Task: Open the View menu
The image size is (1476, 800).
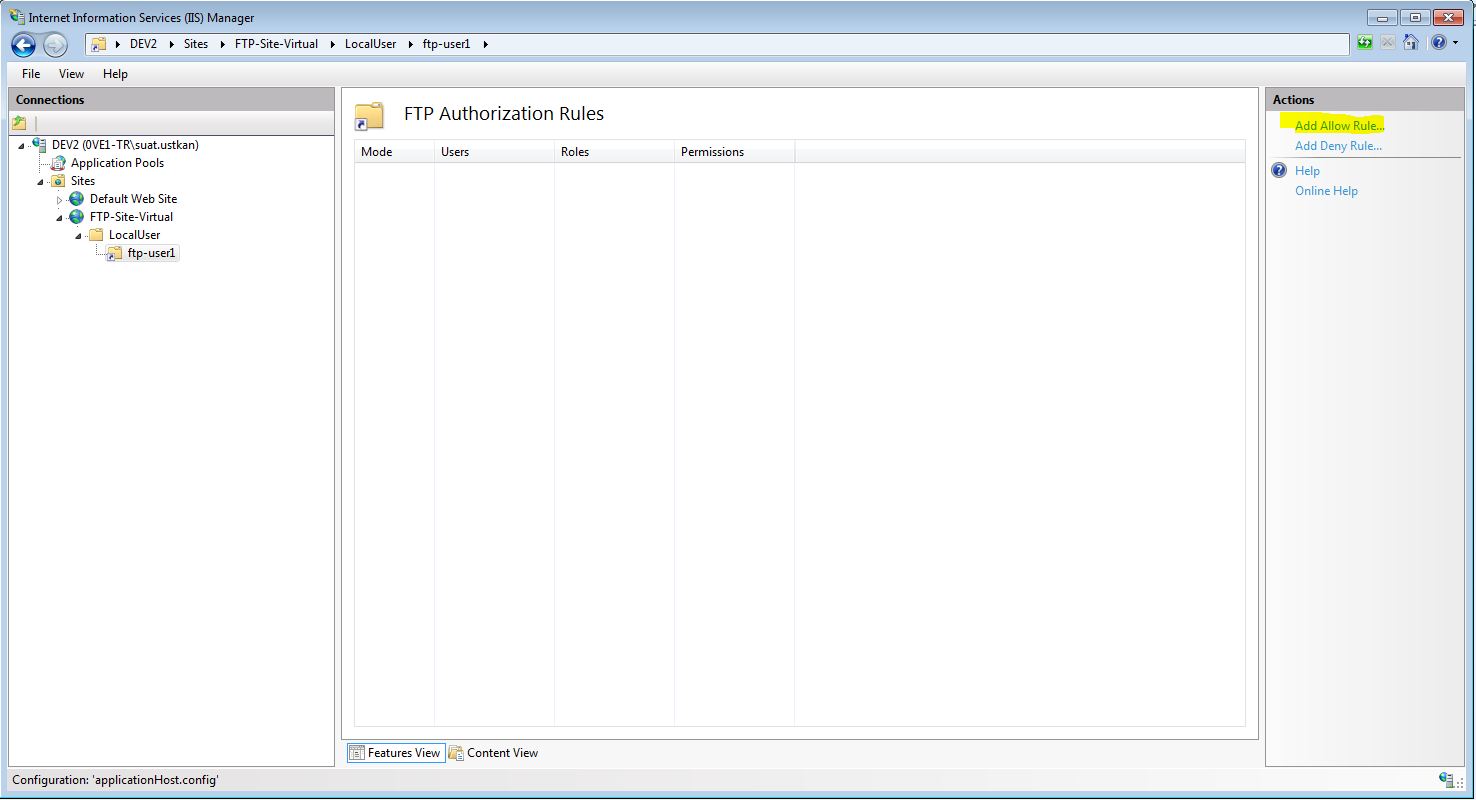Action: click(x=71, y=74)
